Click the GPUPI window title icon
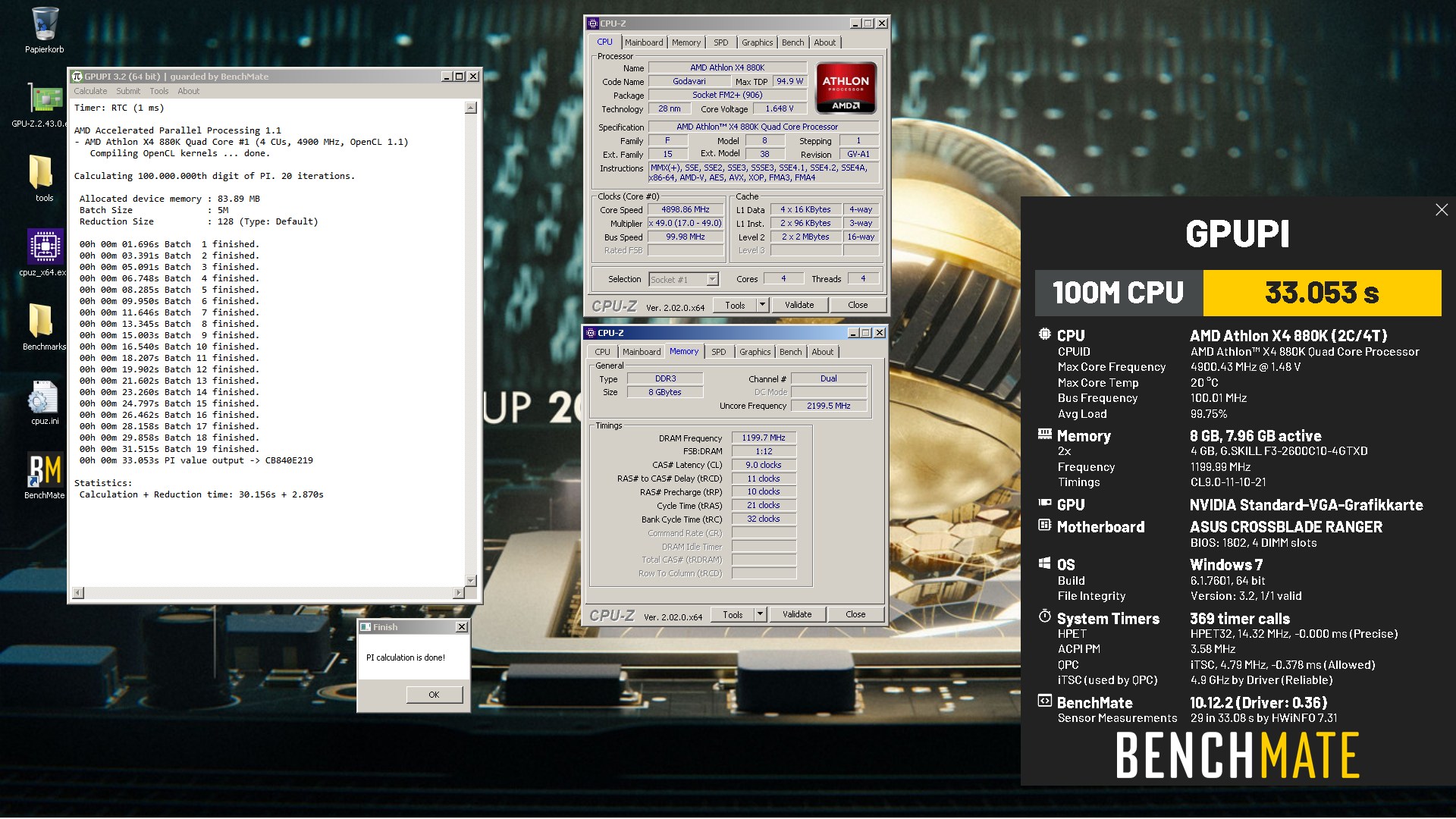Viewport: 1456px width, 819px height. [77, 77]
